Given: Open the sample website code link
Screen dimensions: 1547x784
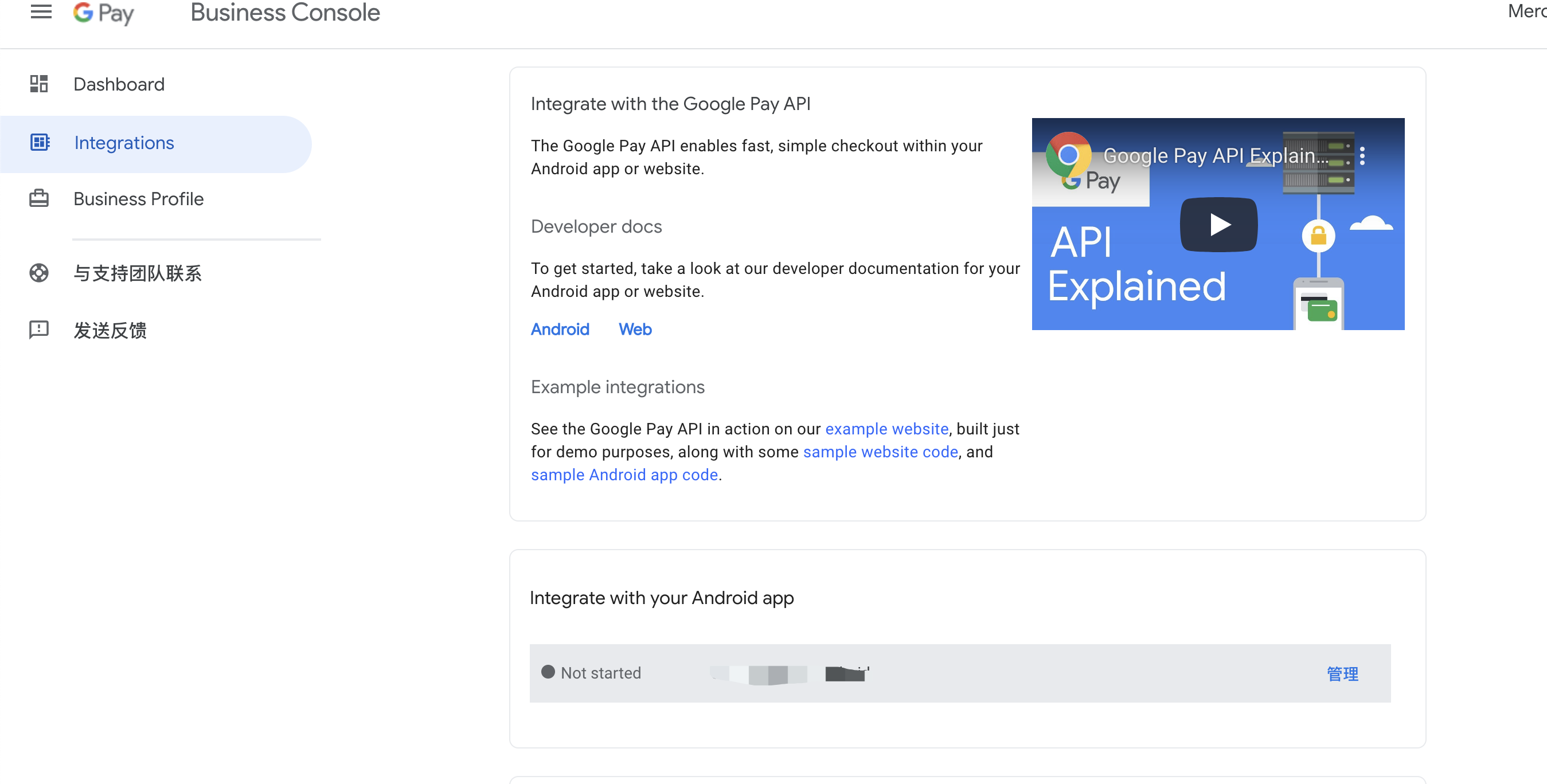Looking at the screenshot, I should (880, 452).
